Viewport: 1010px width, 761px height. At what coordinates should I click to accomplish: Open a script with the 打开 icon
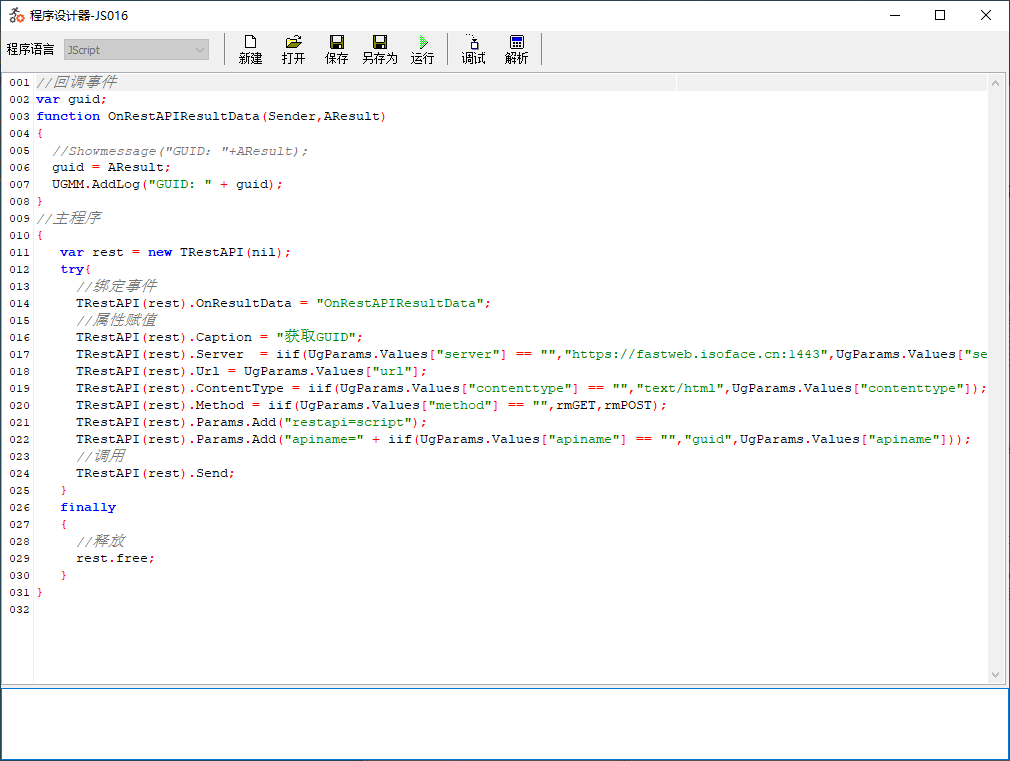[293, 50]
